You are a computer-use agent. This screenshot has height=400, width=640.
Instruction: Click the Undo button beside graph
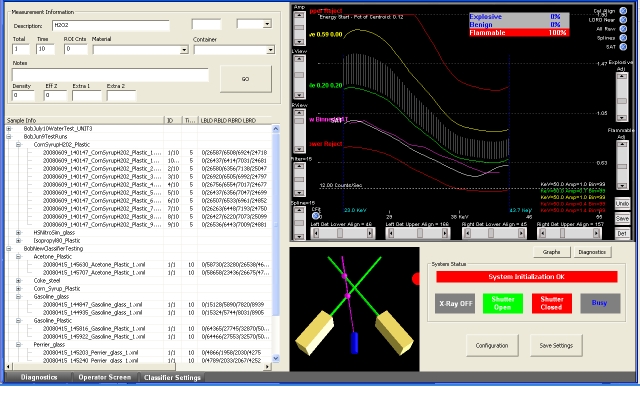pos(622,203)
